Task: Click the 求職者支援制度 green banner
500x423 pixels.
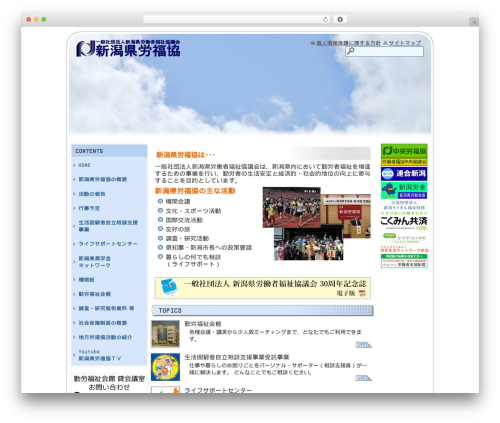Action: (404, 261)
